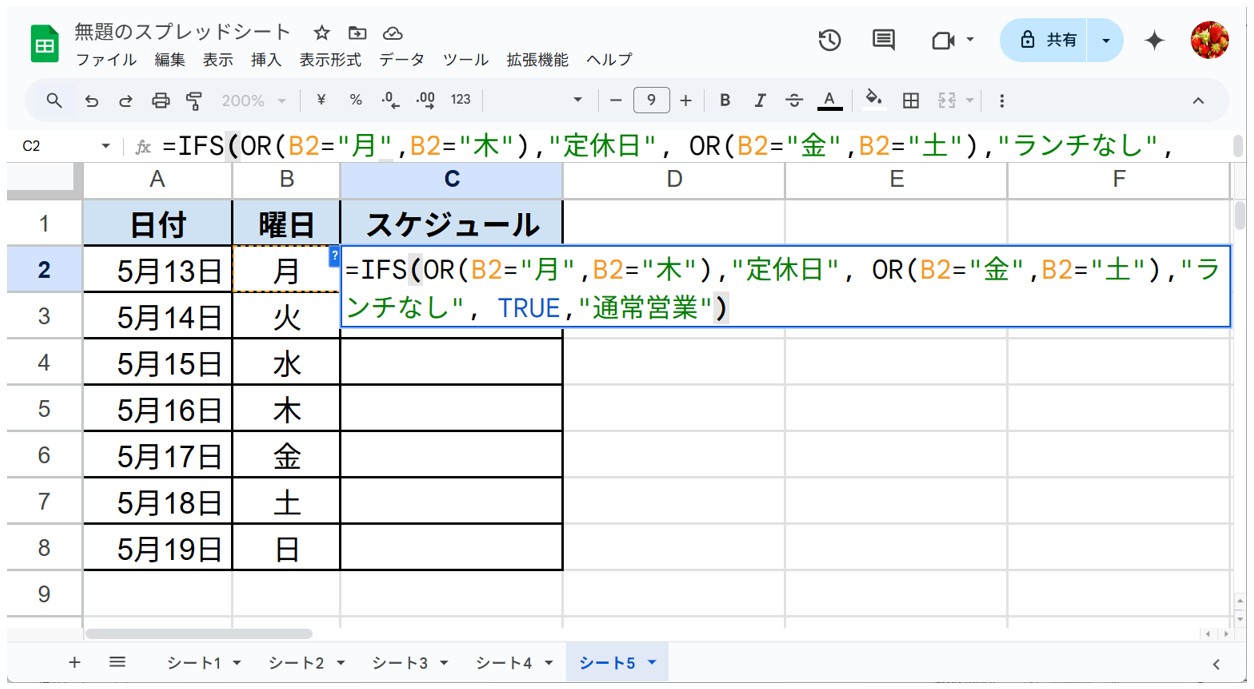Open text color picker

(x=829, y=100)
